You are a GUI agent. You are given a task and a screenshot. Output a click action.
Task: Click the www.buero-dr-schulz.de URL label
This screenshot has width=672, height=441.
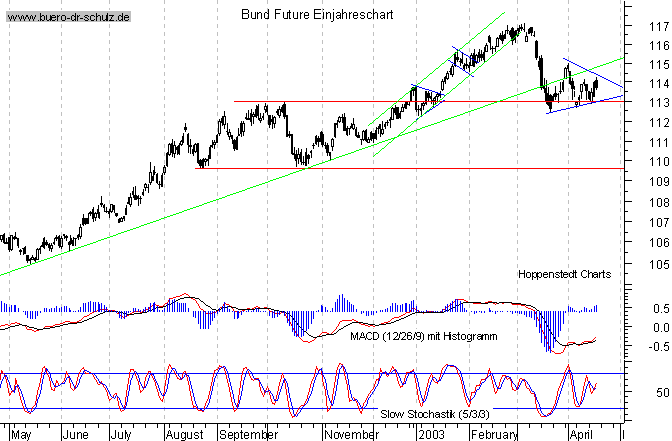[x=69, y=17]
